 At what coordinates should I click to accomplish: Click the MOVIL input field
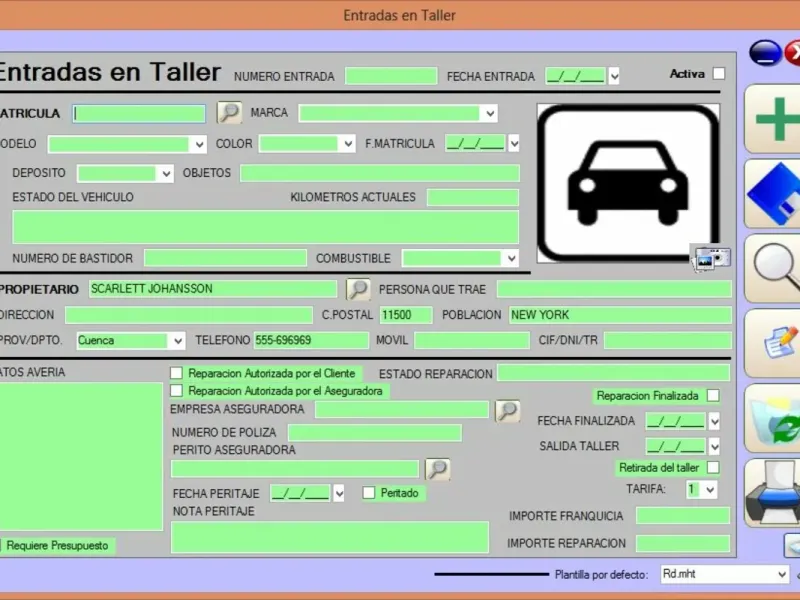click(x=471, y=340)
